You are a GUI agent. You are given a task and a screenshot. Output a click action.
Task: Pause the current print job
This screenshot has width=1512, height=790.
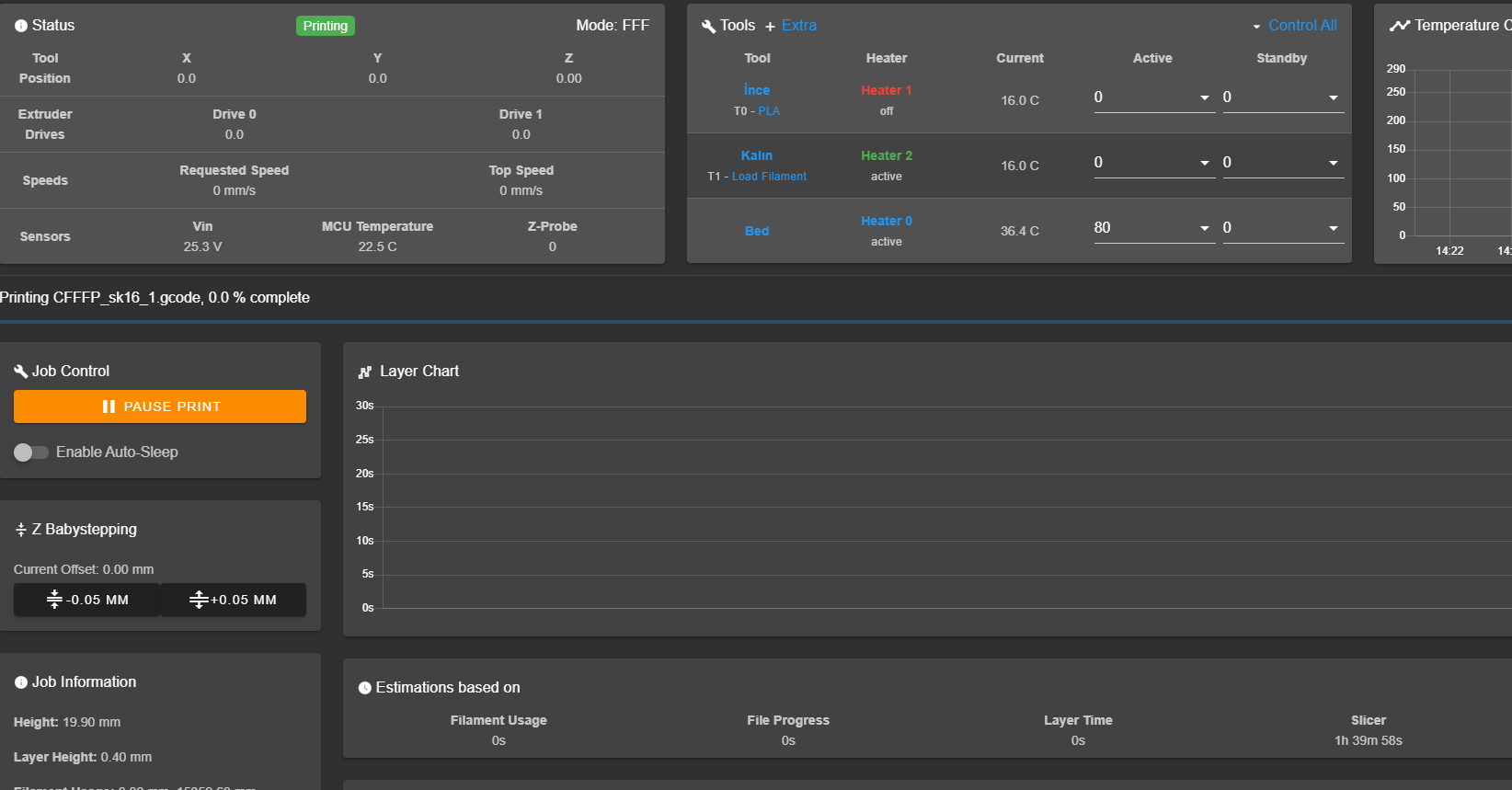160,406
